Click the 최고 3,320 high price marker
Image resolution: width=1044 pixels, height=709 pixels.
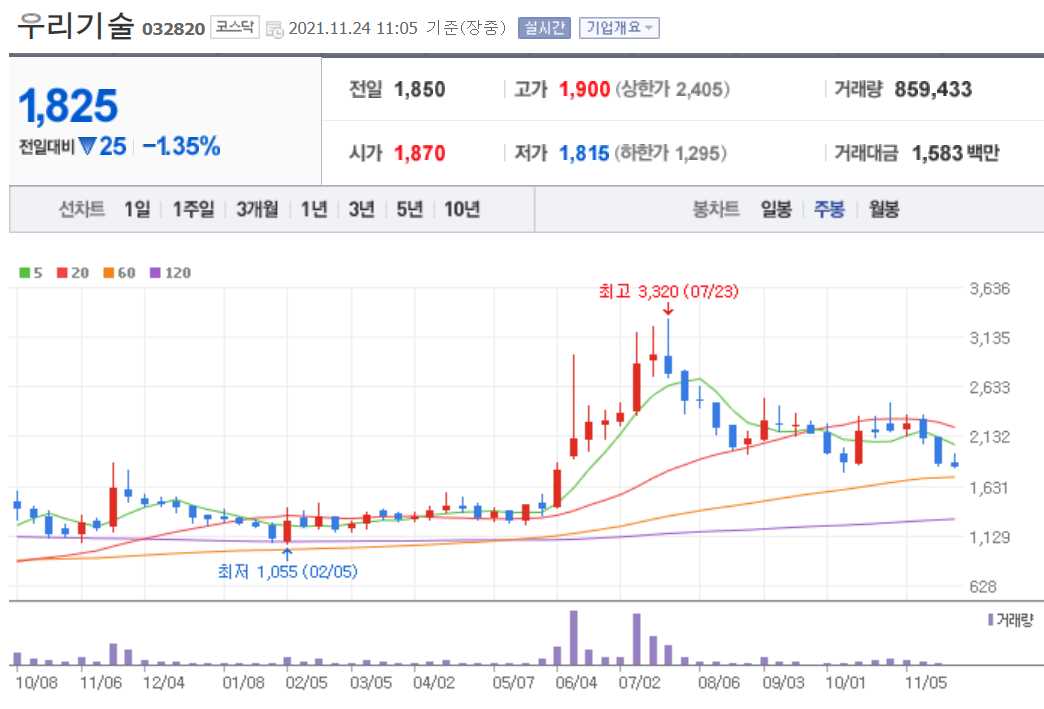(x=668, y=293)
